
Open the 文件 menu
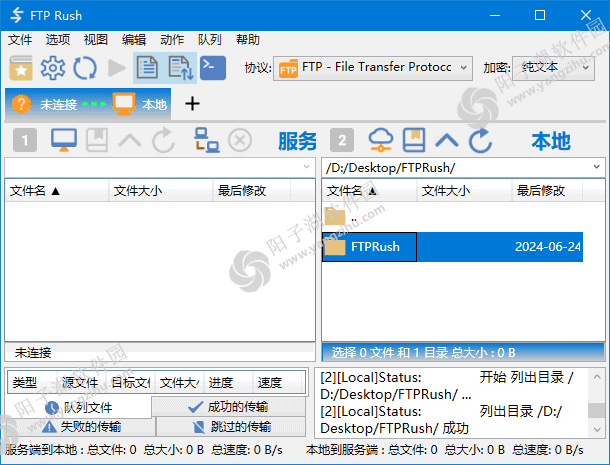pyautogui.click(x=20, y=40)
